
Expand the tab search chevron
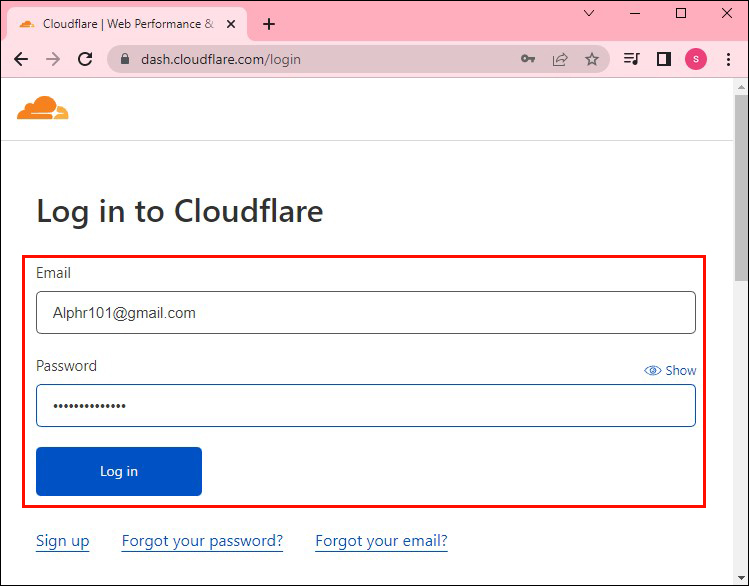589,14
